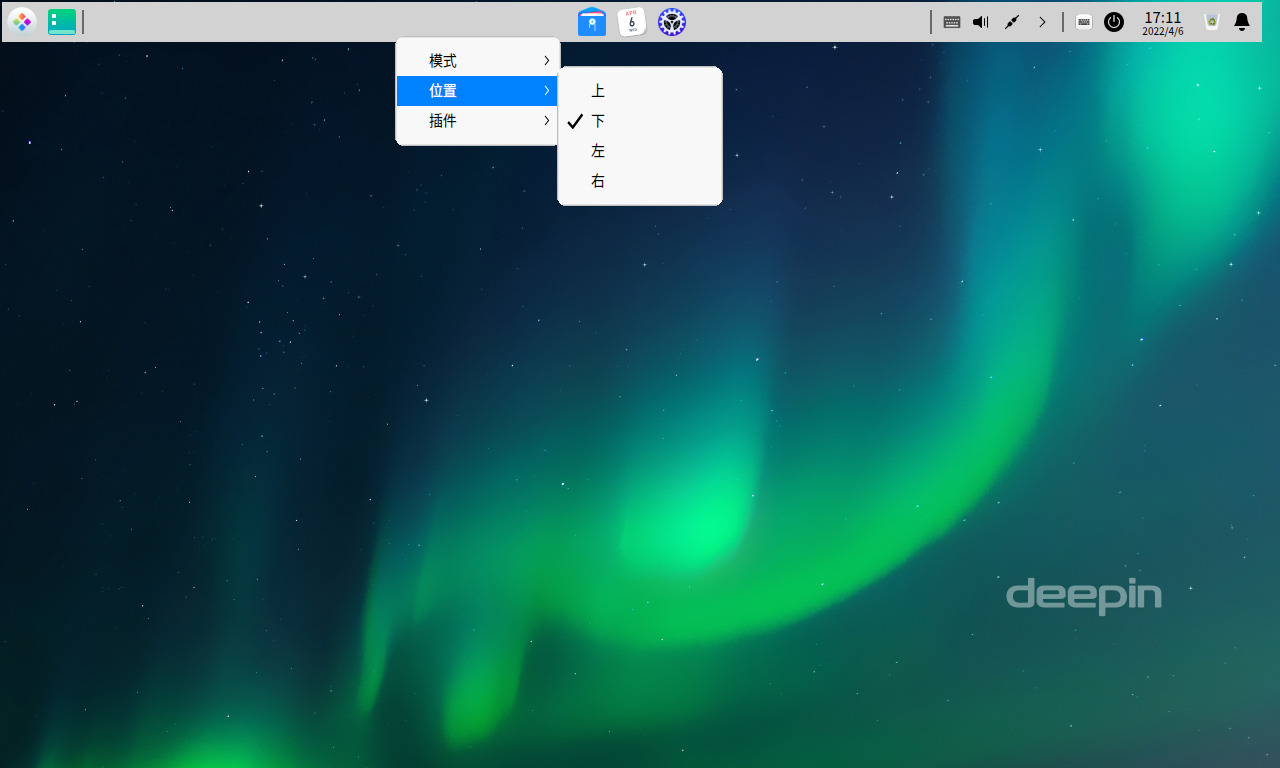
Task: Click the checked 下 position option
Action: (597, 120)
